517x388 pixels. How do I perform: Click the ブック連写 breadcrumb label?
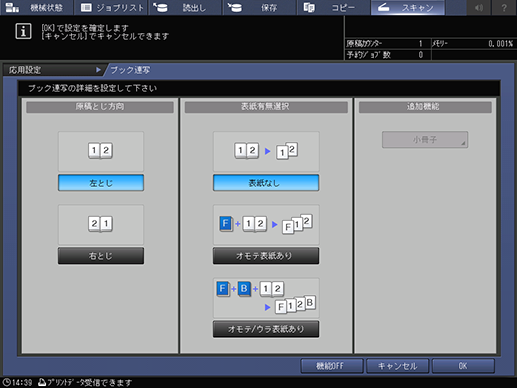pyautogui.click(x=130, y=70)
